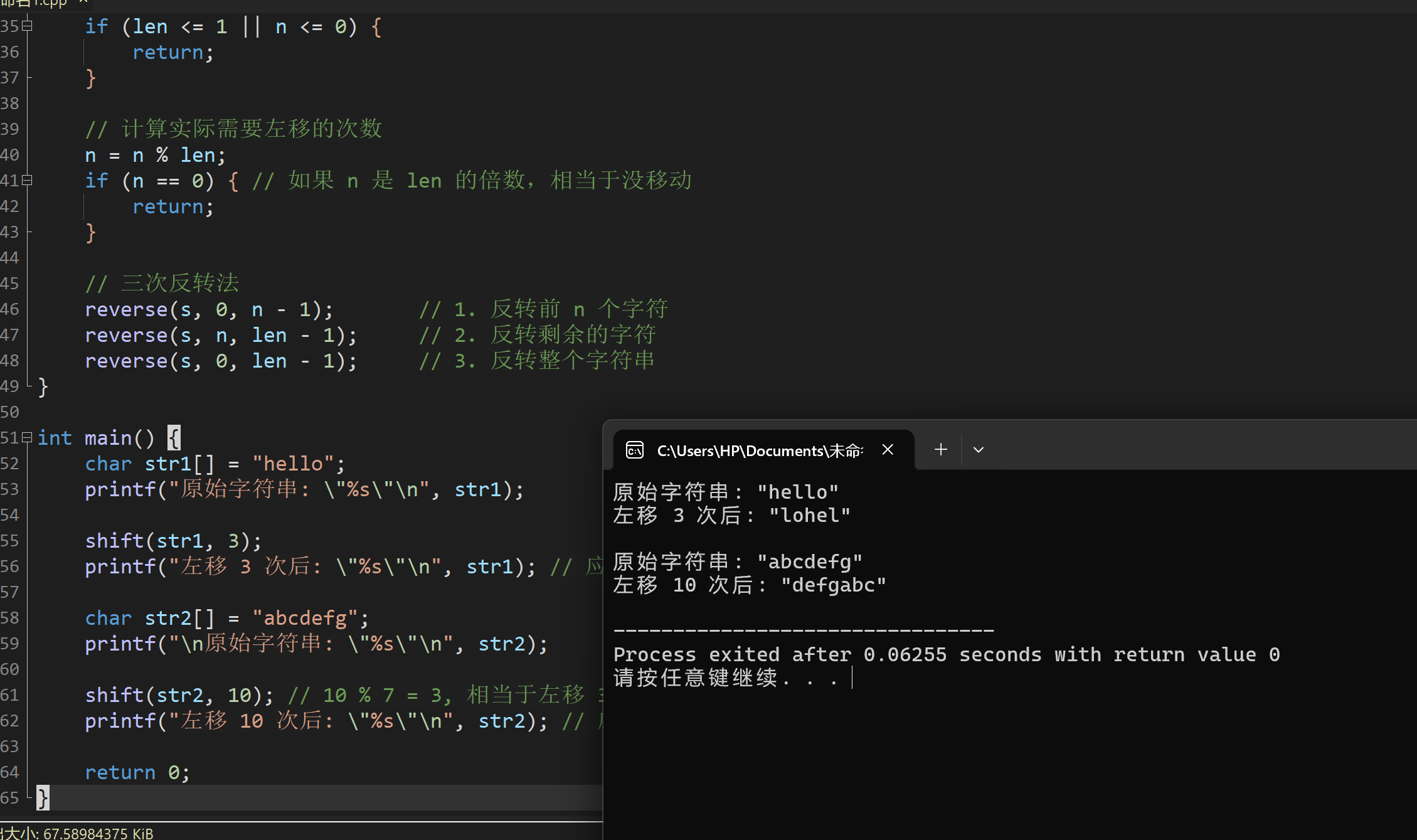The height and width of the screenshot is (840, 1417).
Task: Collapse the main function fold at line 51
Action: click(27, 437)
